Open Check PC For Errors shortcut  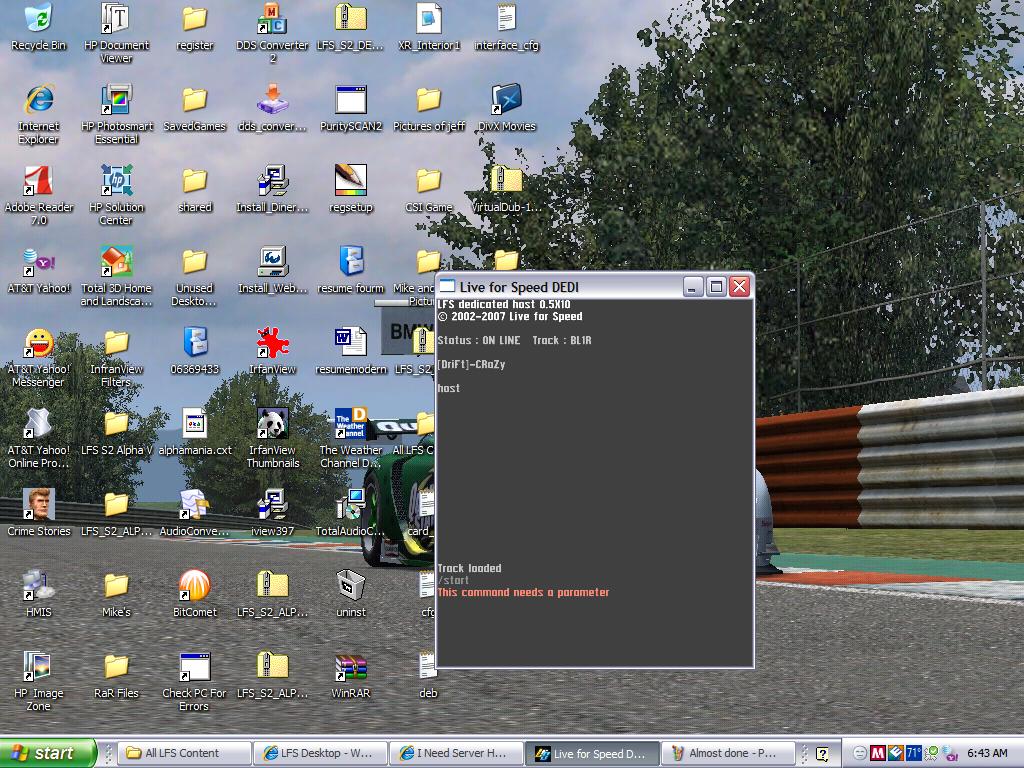click(x=195, y=666)
